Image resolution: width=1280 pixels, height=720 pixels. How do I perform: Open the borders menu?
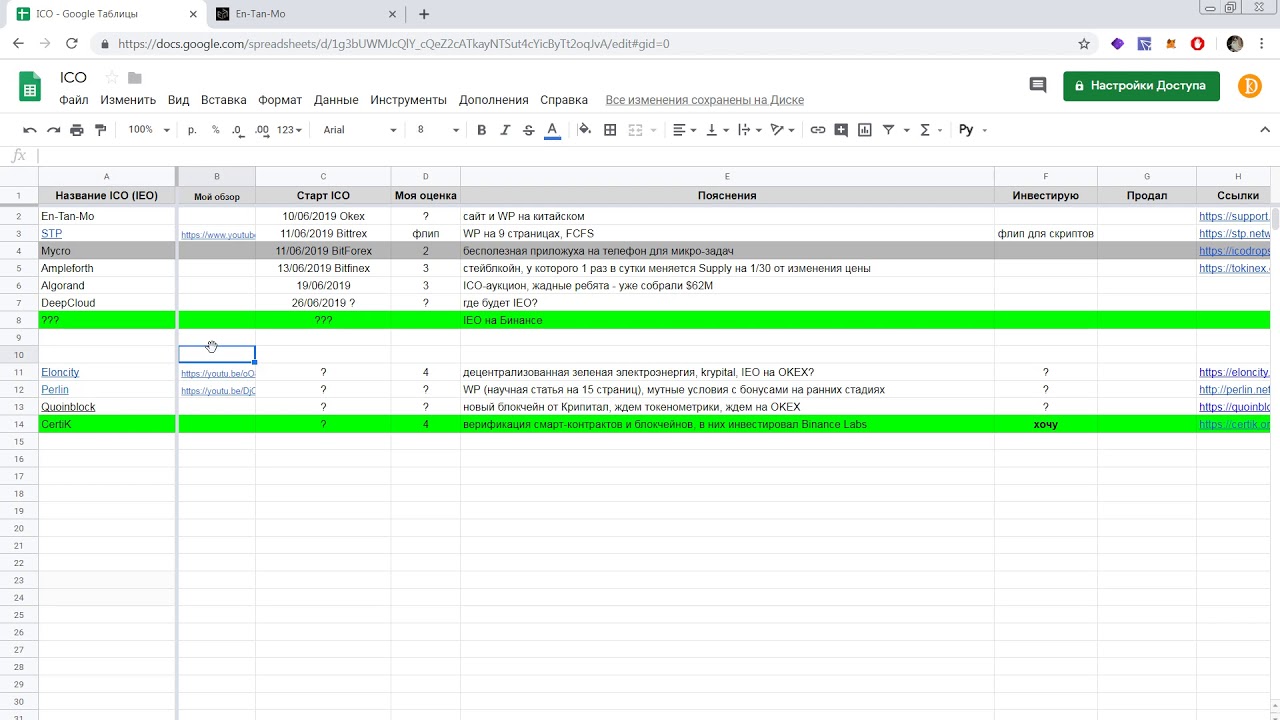pos(610,130)
